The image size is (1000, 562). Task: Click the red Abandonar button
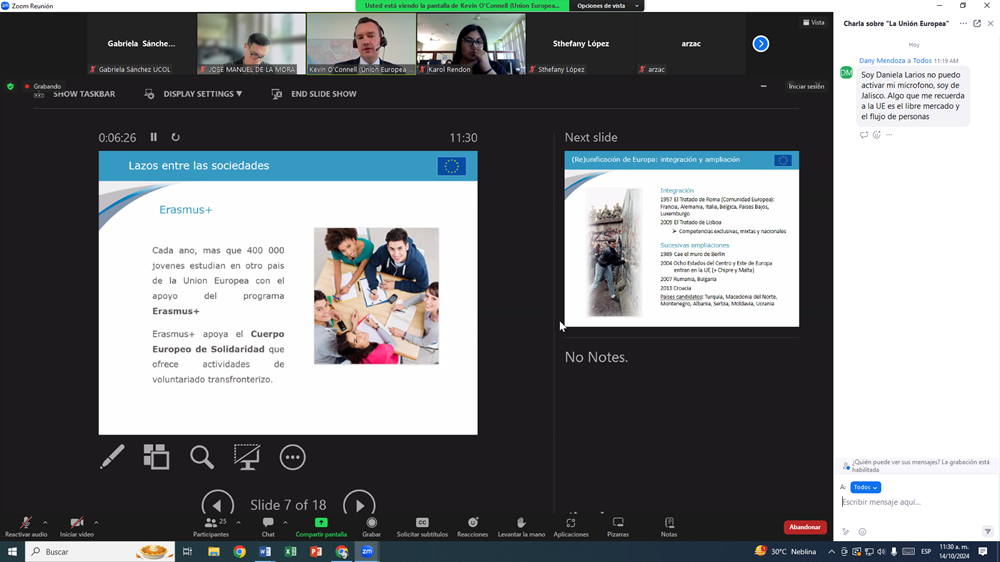point(804,527)
